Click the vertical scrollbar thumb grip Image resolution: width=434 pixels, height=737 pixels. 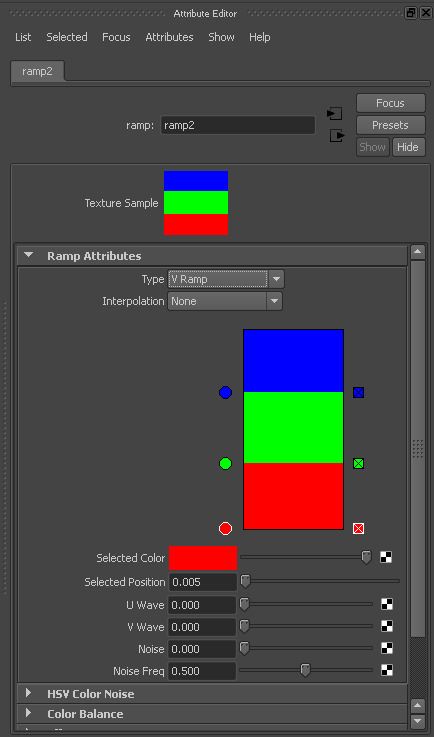418,449
